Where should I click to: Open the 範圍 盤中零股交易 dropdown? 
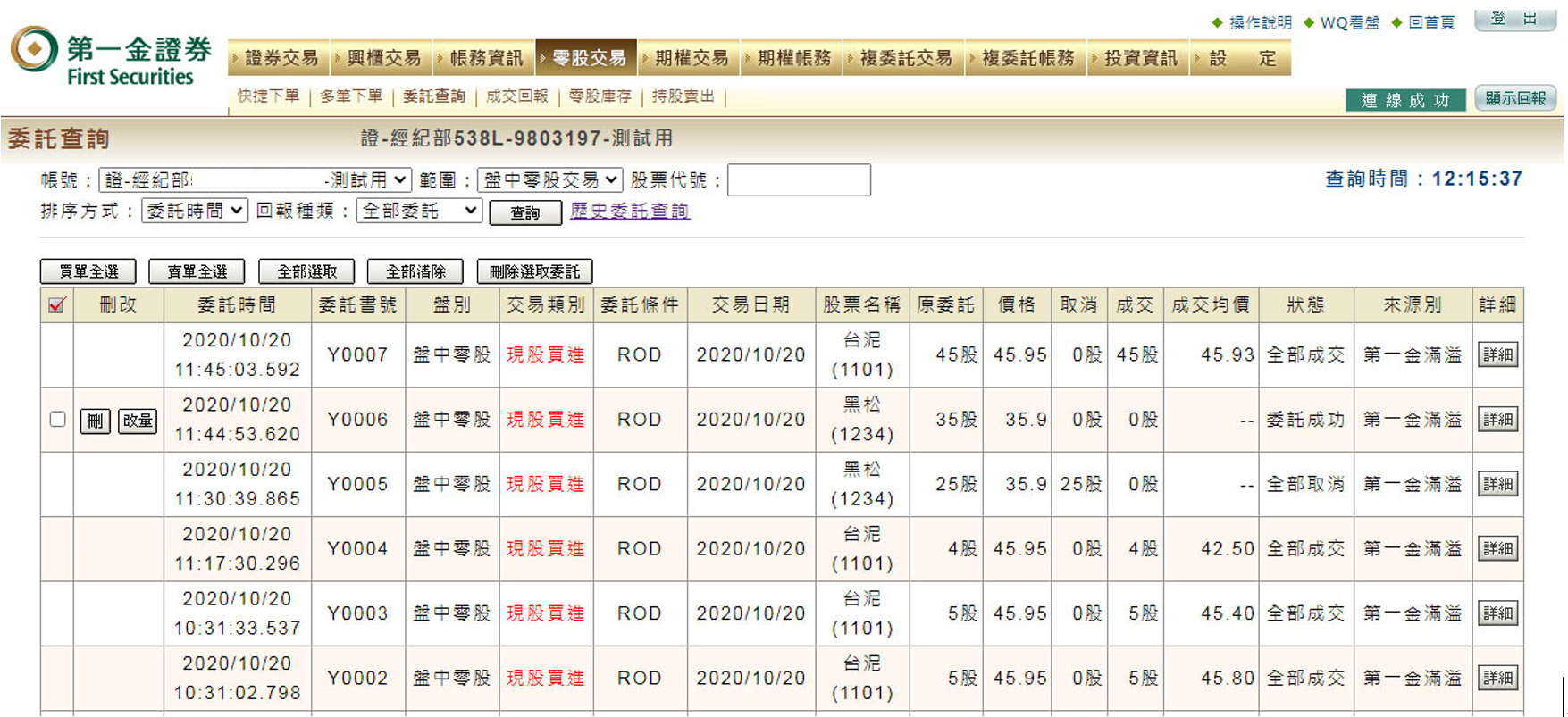(549, 180)
